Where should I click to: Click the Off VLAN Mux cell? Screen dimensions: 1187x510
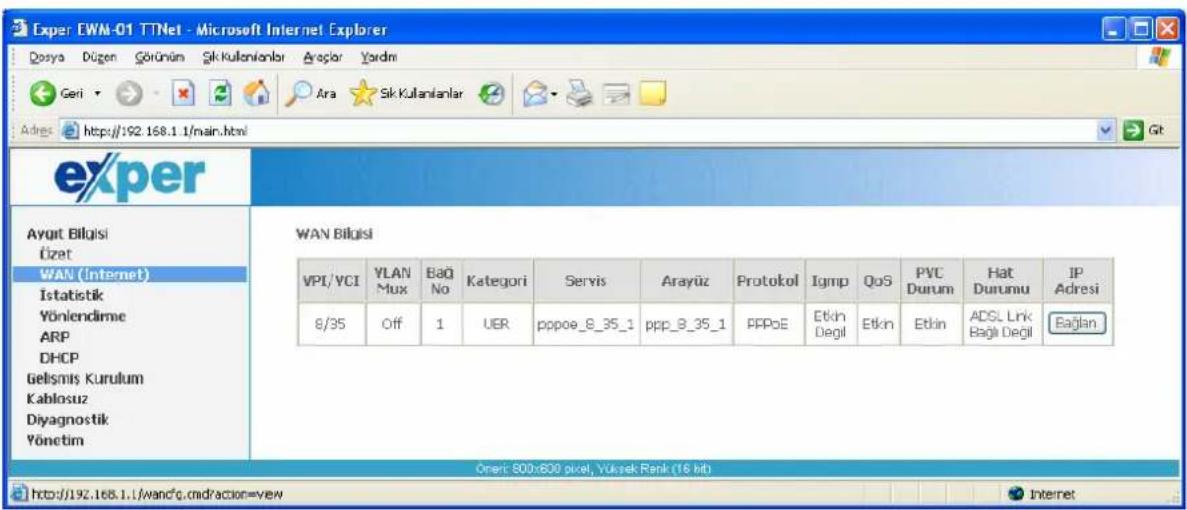point(392,324)
